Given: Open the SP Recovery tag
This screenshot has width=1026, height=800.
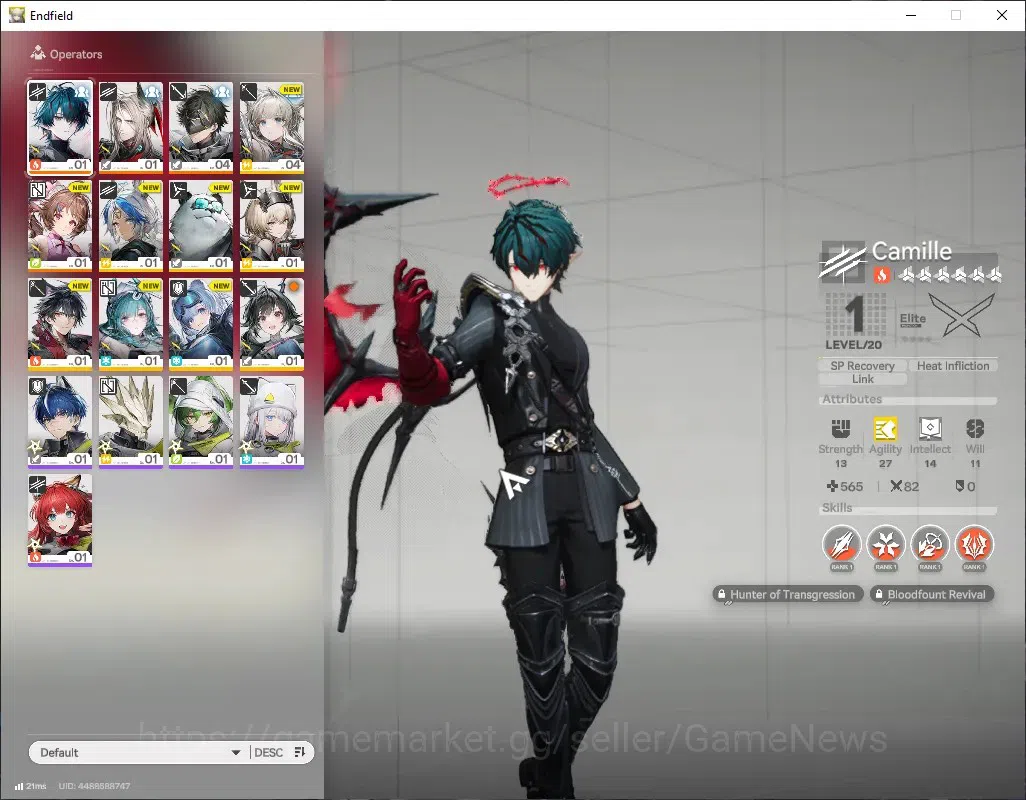Looking at the screenshot, I should tap(862, 366).
